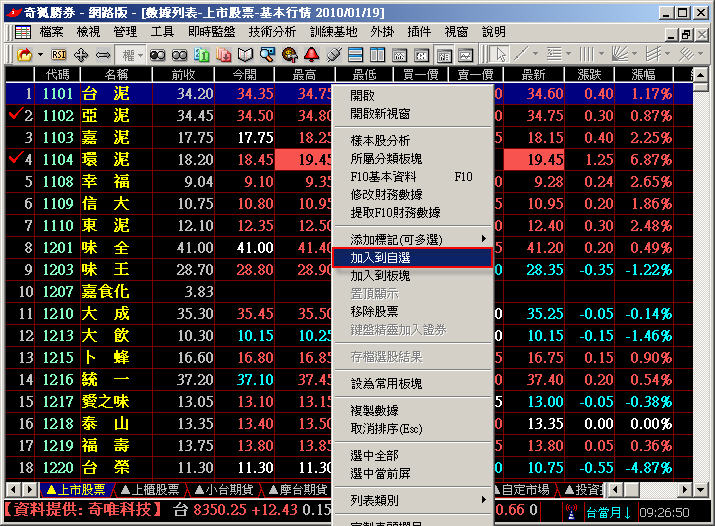Toggle the red checkmark on row 1104 環泥
715x526 pixels.
coord(13,159)
